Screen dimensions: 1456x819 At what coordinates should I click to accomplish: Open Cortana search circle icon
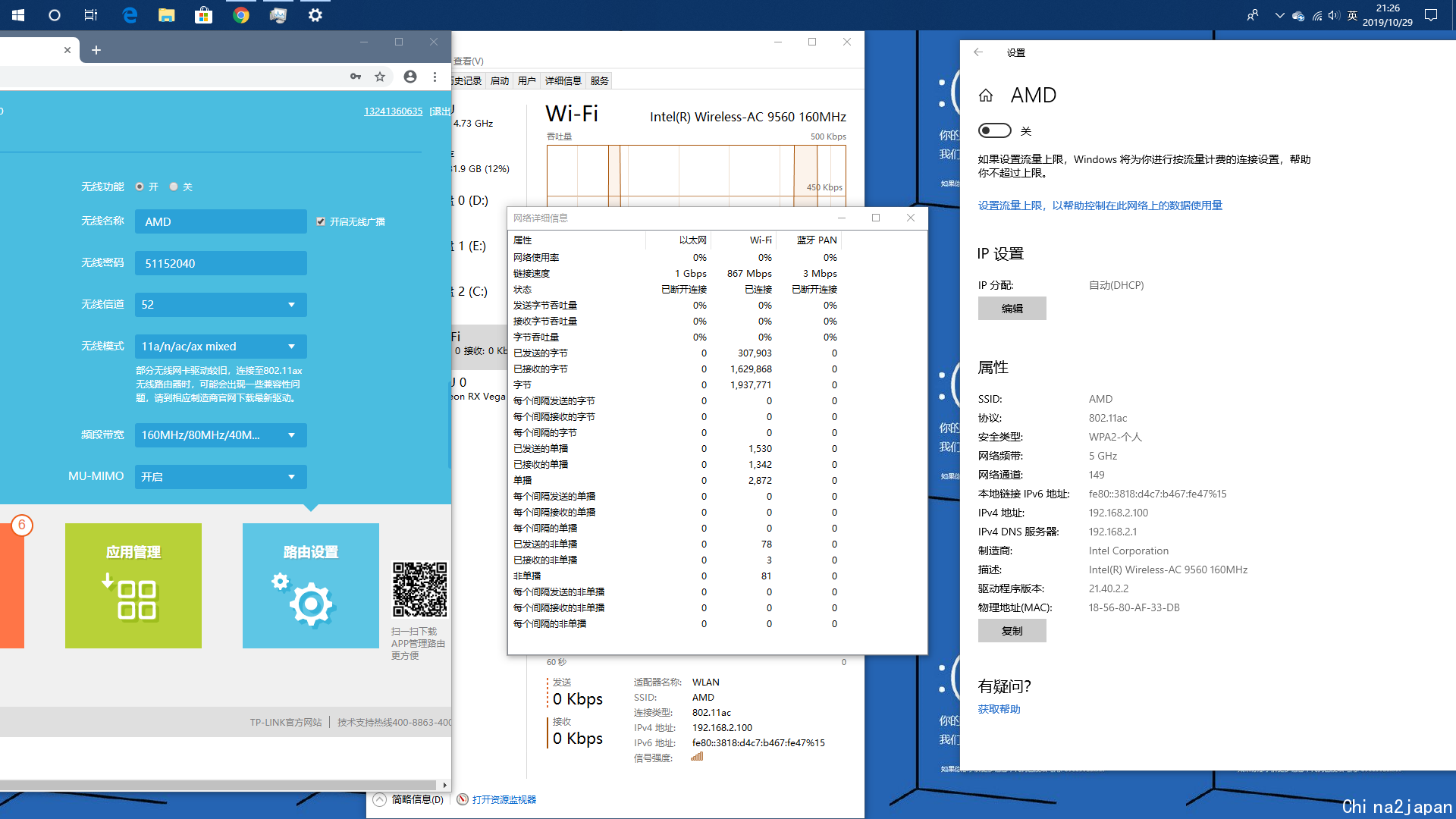click(x=55, y=15)
